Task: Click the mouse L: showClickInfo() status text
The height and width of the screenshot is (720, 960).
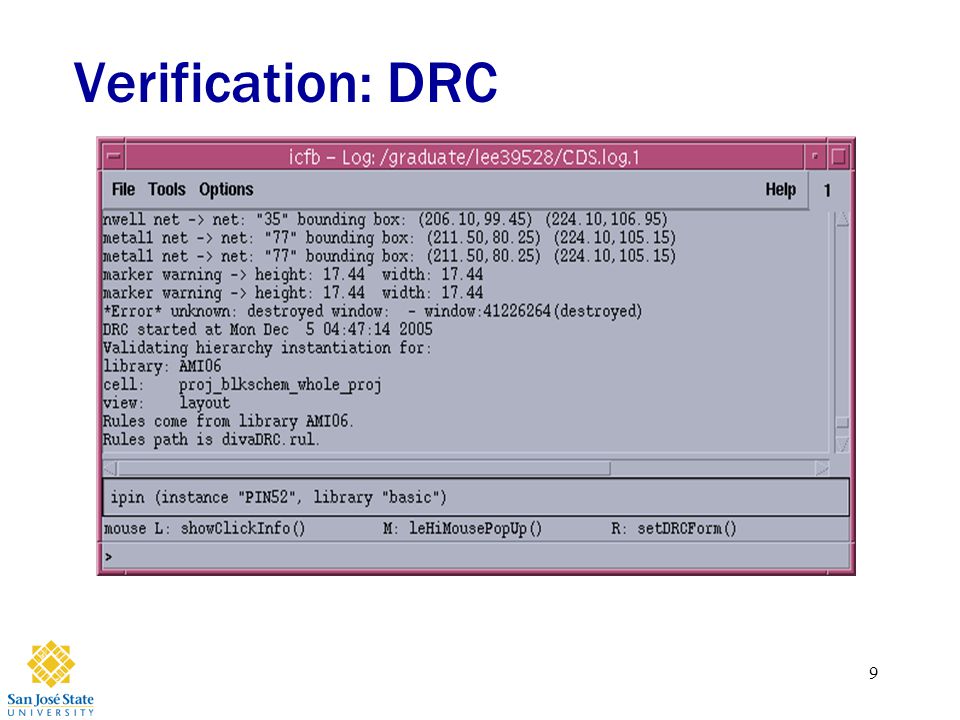Action: tap(204, 528)
